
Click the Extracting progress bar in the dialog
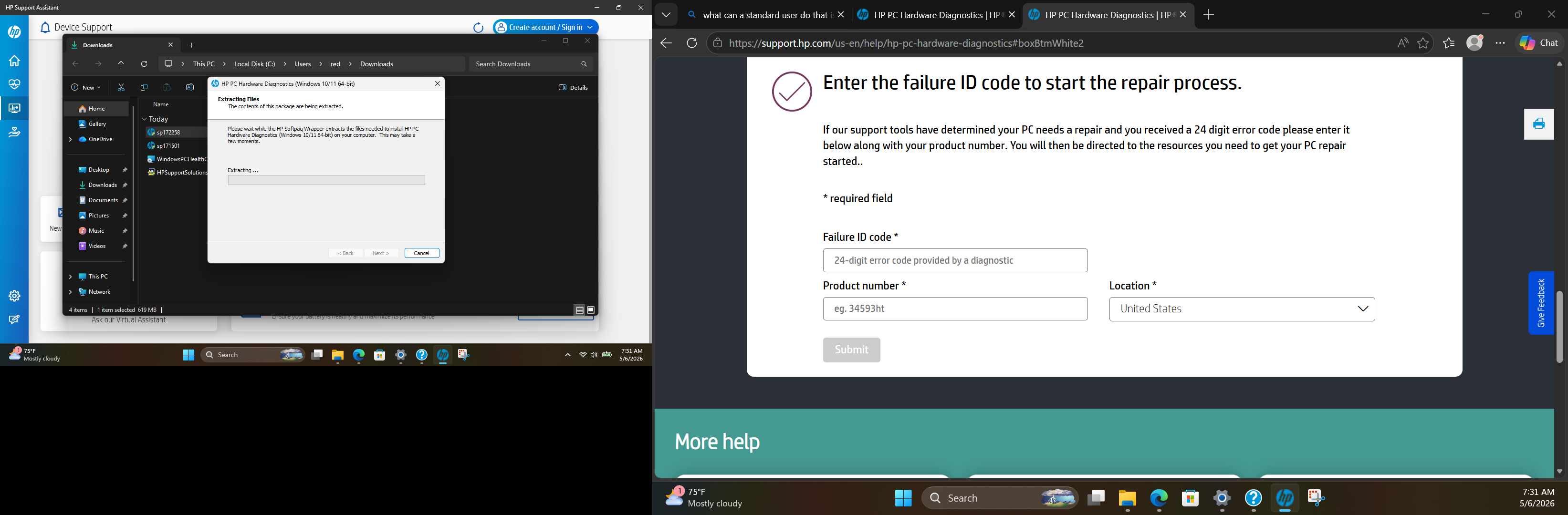click(x=326, y=180)
